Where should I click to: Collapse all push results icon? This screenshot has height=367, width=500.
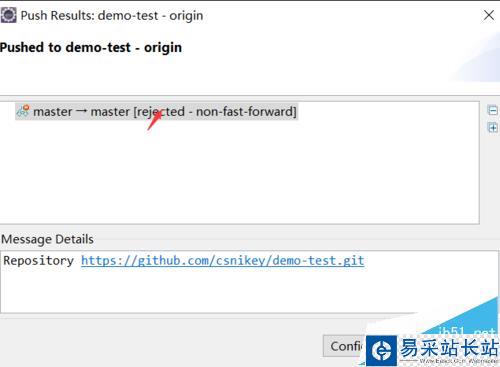[492, 110]
